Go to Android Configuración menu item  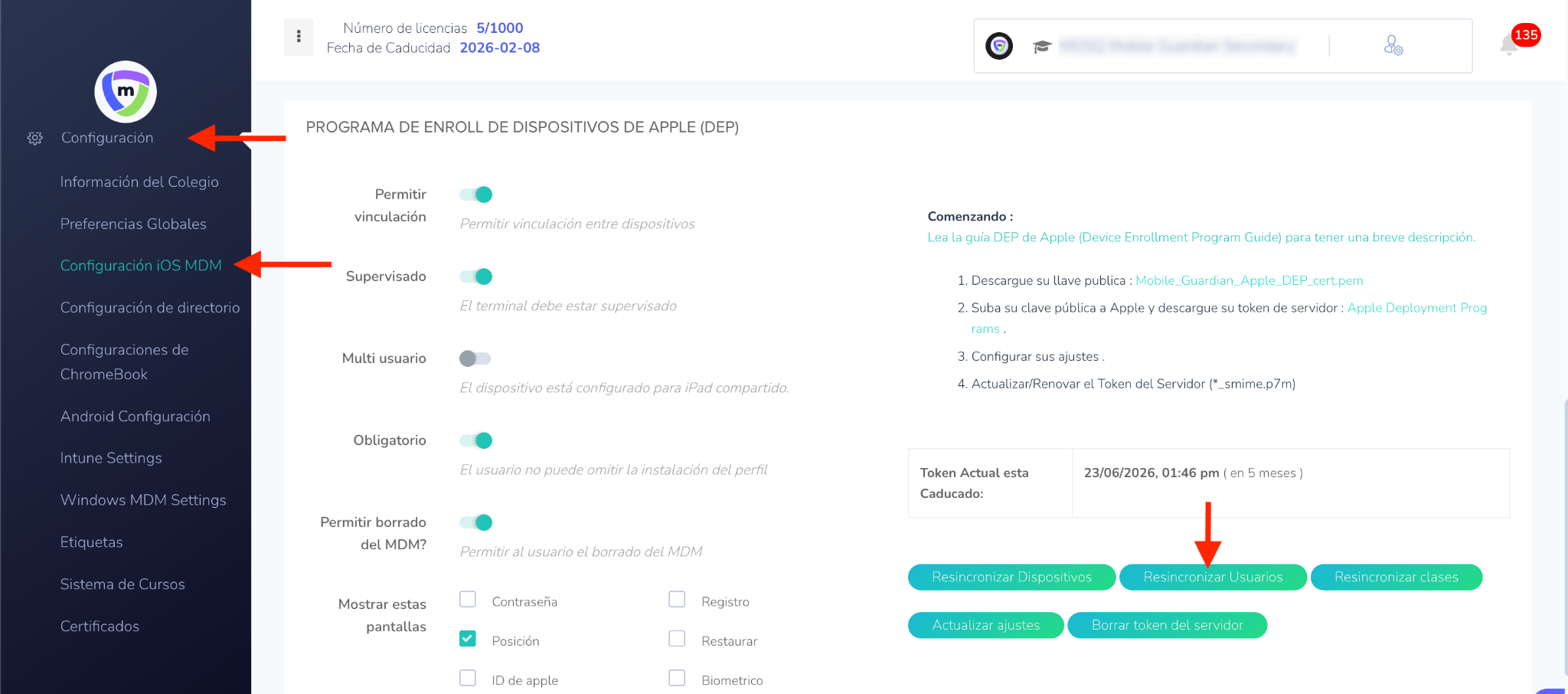[x=135, y=417]
